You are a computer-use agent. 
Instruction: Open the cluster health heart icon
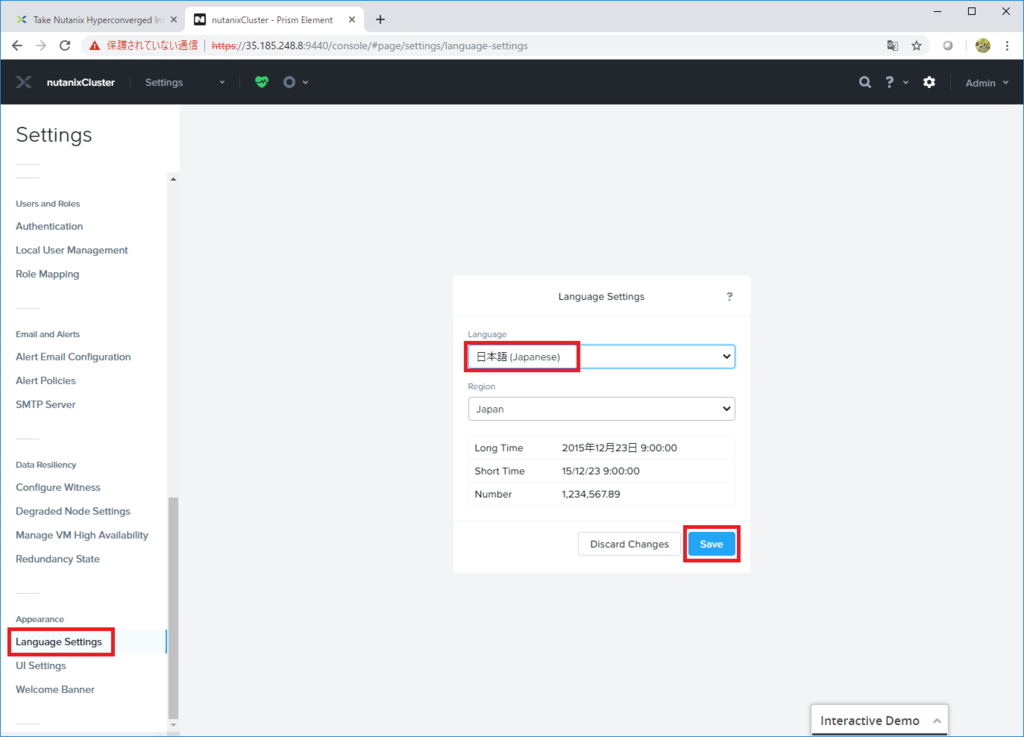(x=261, y=82)
